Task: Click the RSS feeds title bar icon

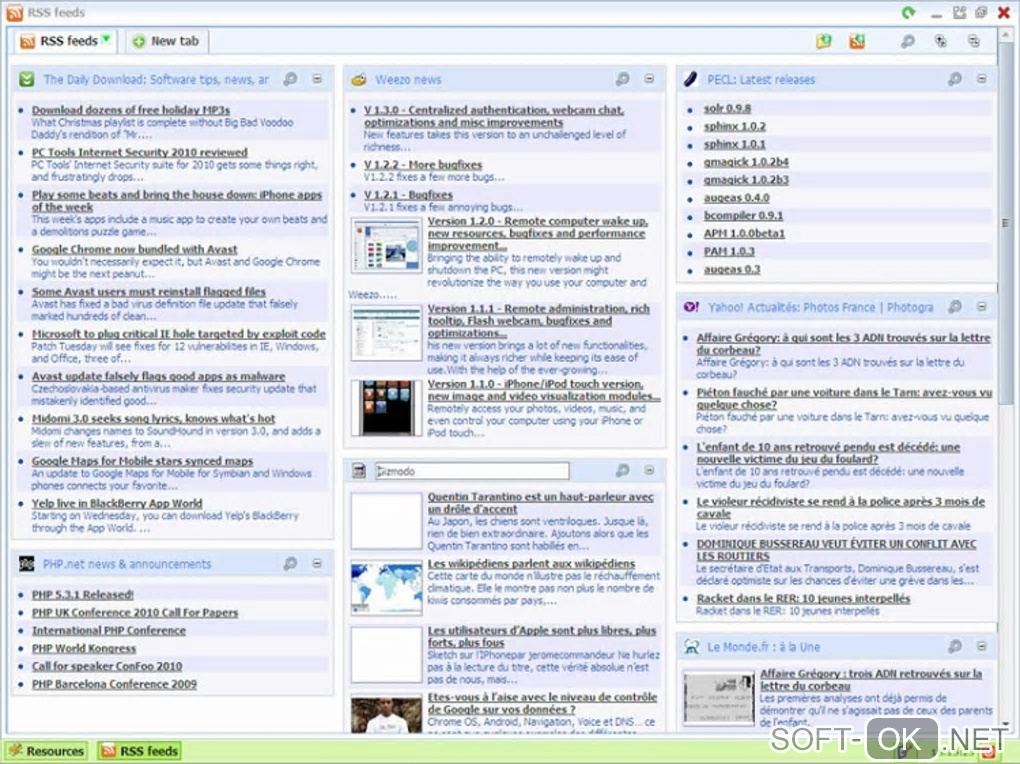Action: click(14, 12)
